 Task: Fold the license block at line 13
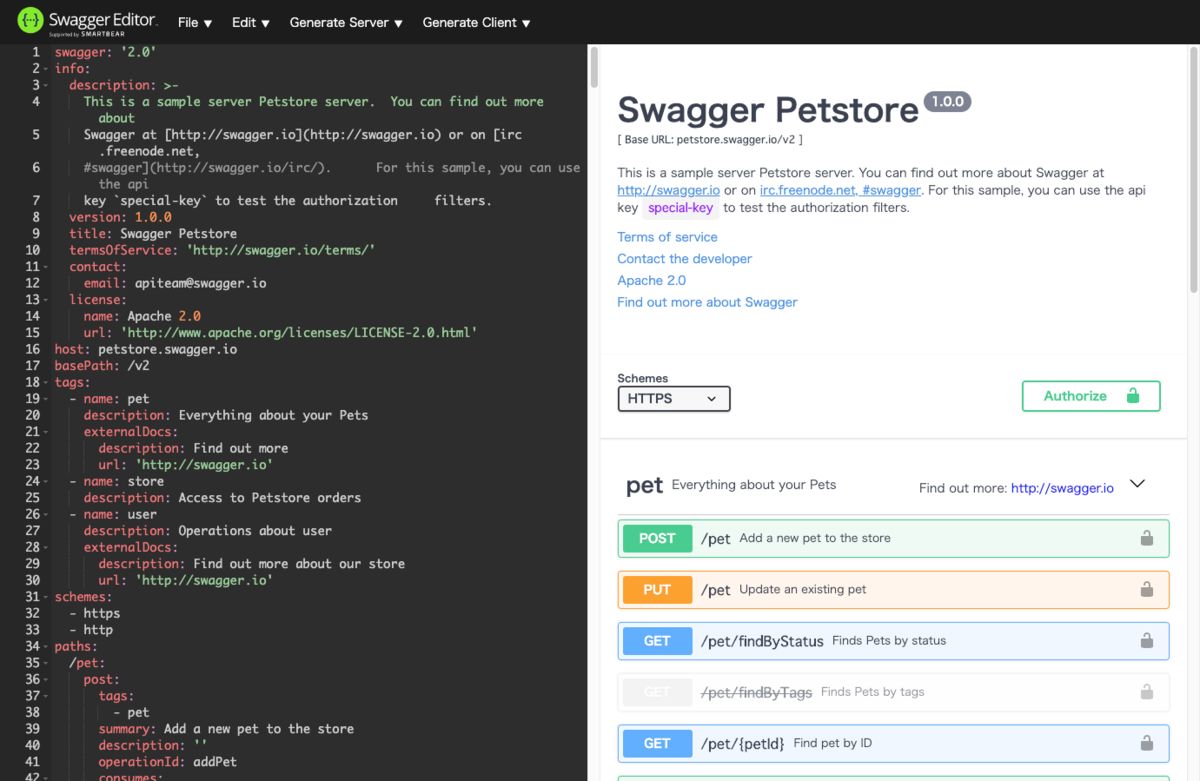pos(46,300)
